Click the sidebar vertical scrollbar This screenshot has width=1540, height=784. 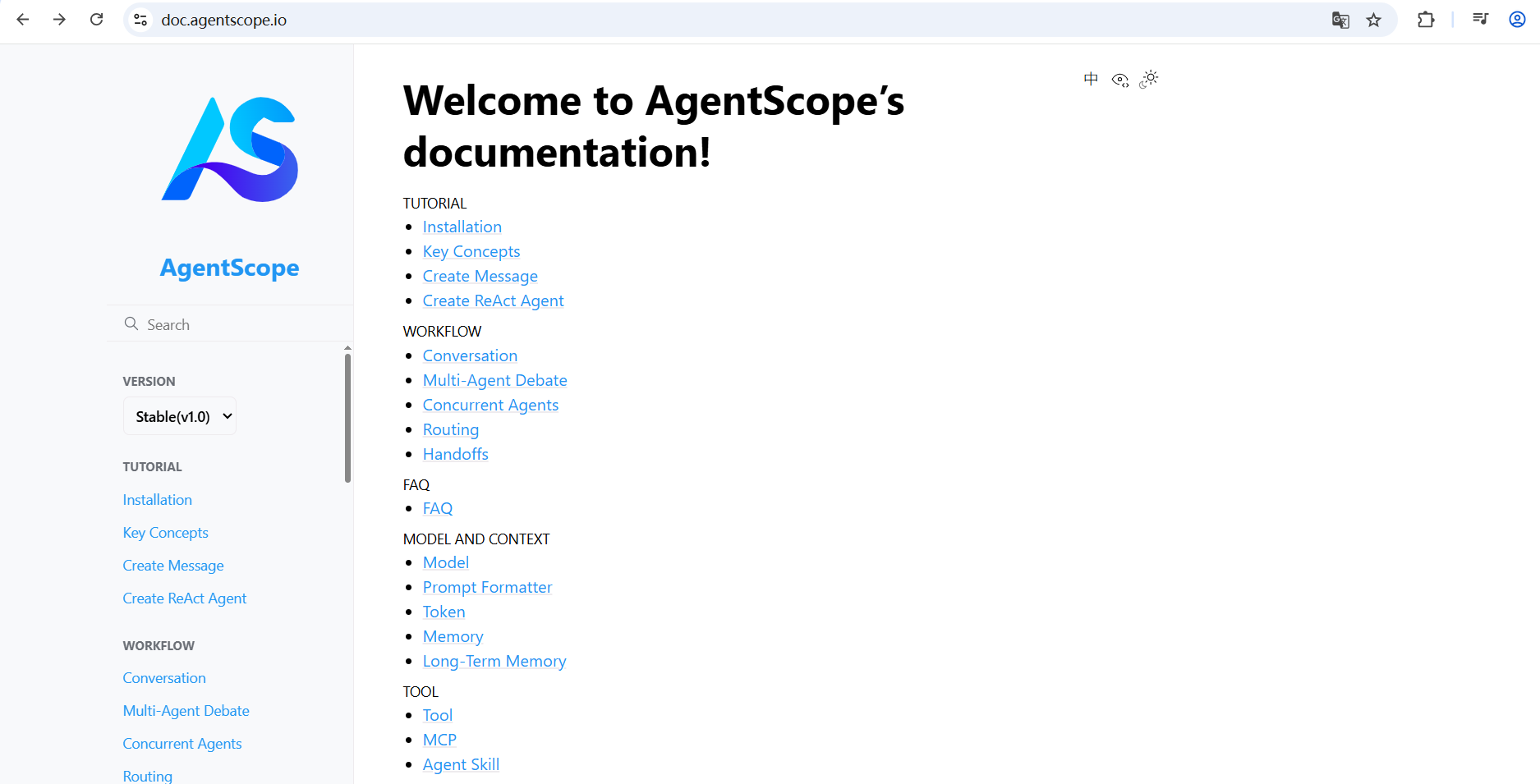[347, 417]
